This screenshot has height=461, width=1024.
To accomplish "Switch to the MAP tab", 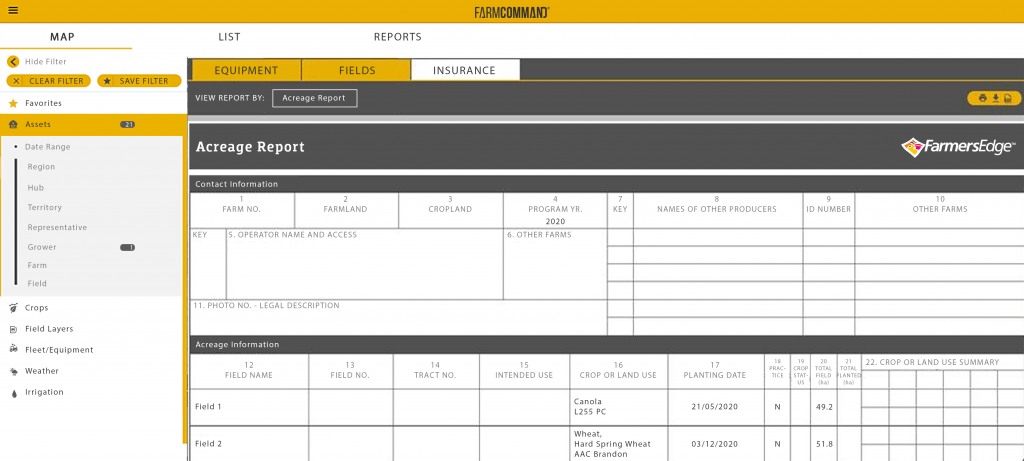I will 63,37.
